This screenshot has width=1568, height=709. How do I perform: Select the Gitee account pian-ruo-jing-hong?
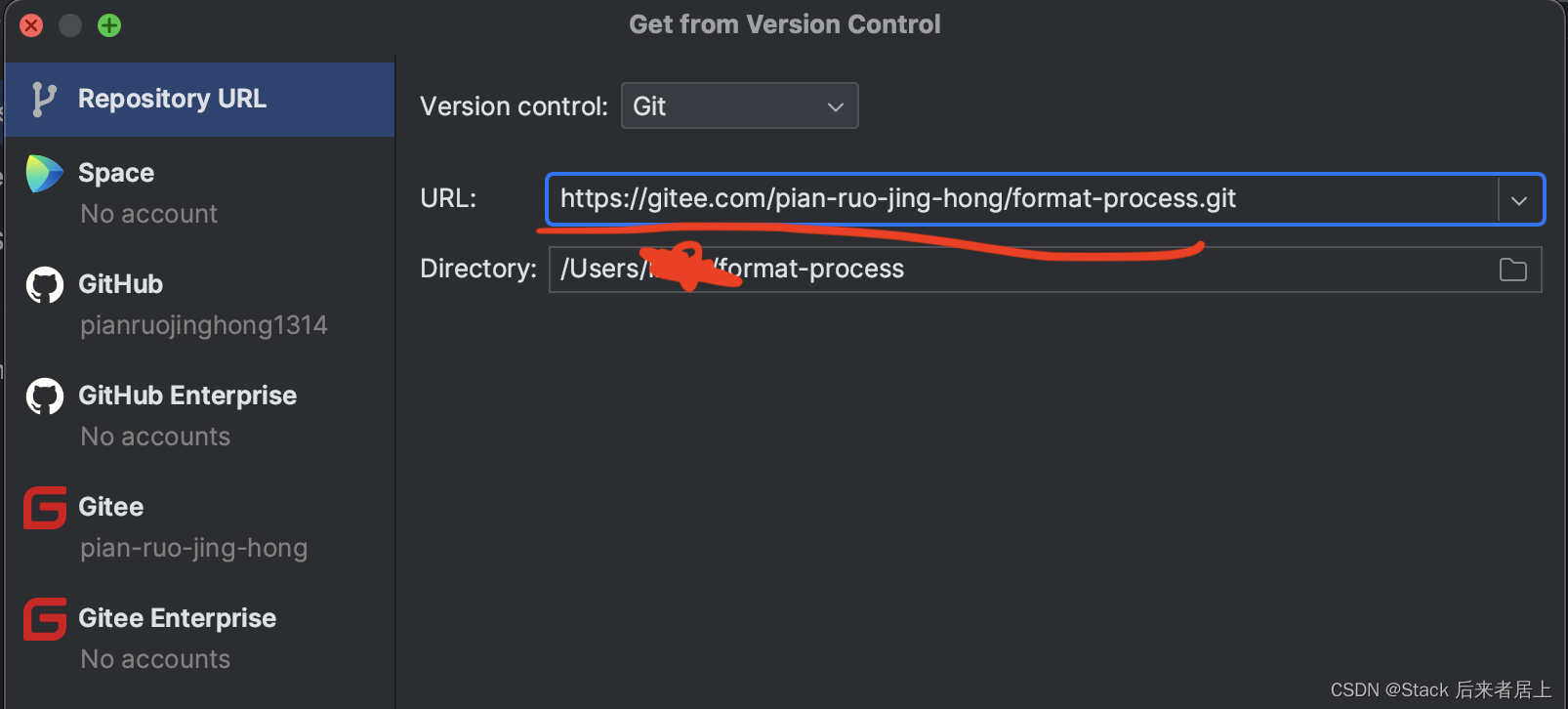tap(193, 548)
